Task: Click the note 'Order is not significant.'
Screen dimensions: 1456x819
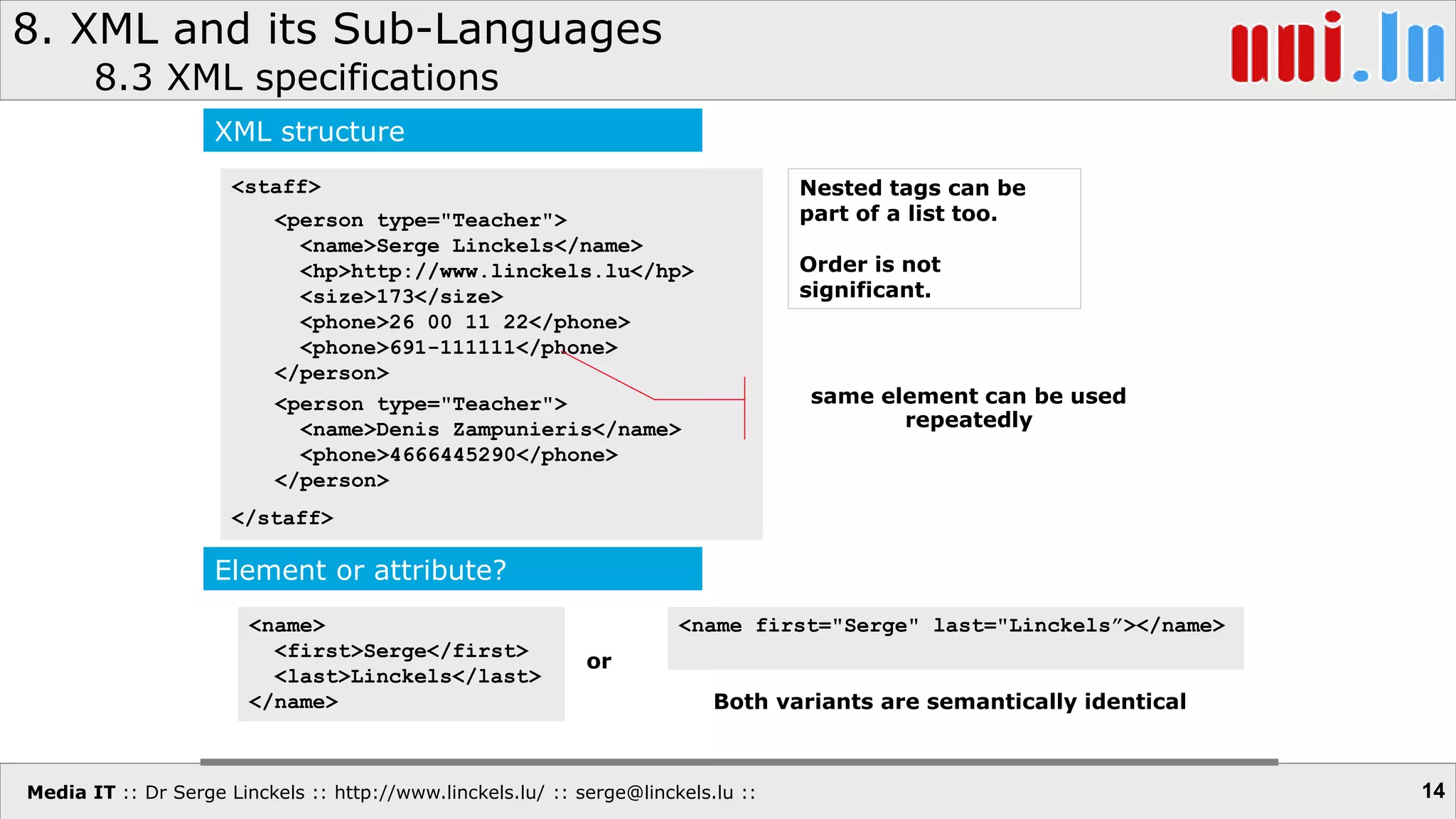Action: coord(869,277)
